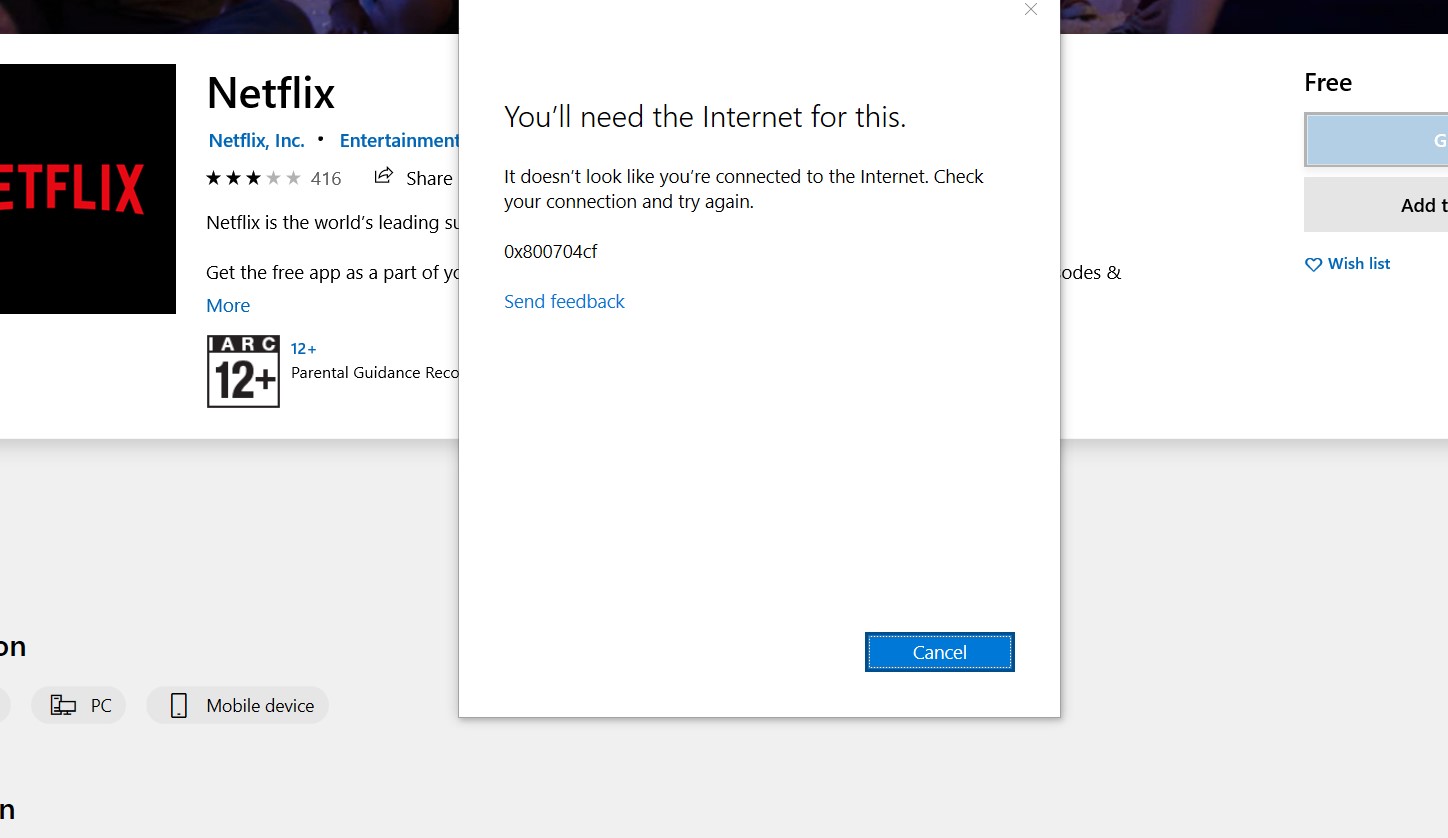1448x838 pixels.
Task: Click the Share icon
Action: click(x=383, y=177)
